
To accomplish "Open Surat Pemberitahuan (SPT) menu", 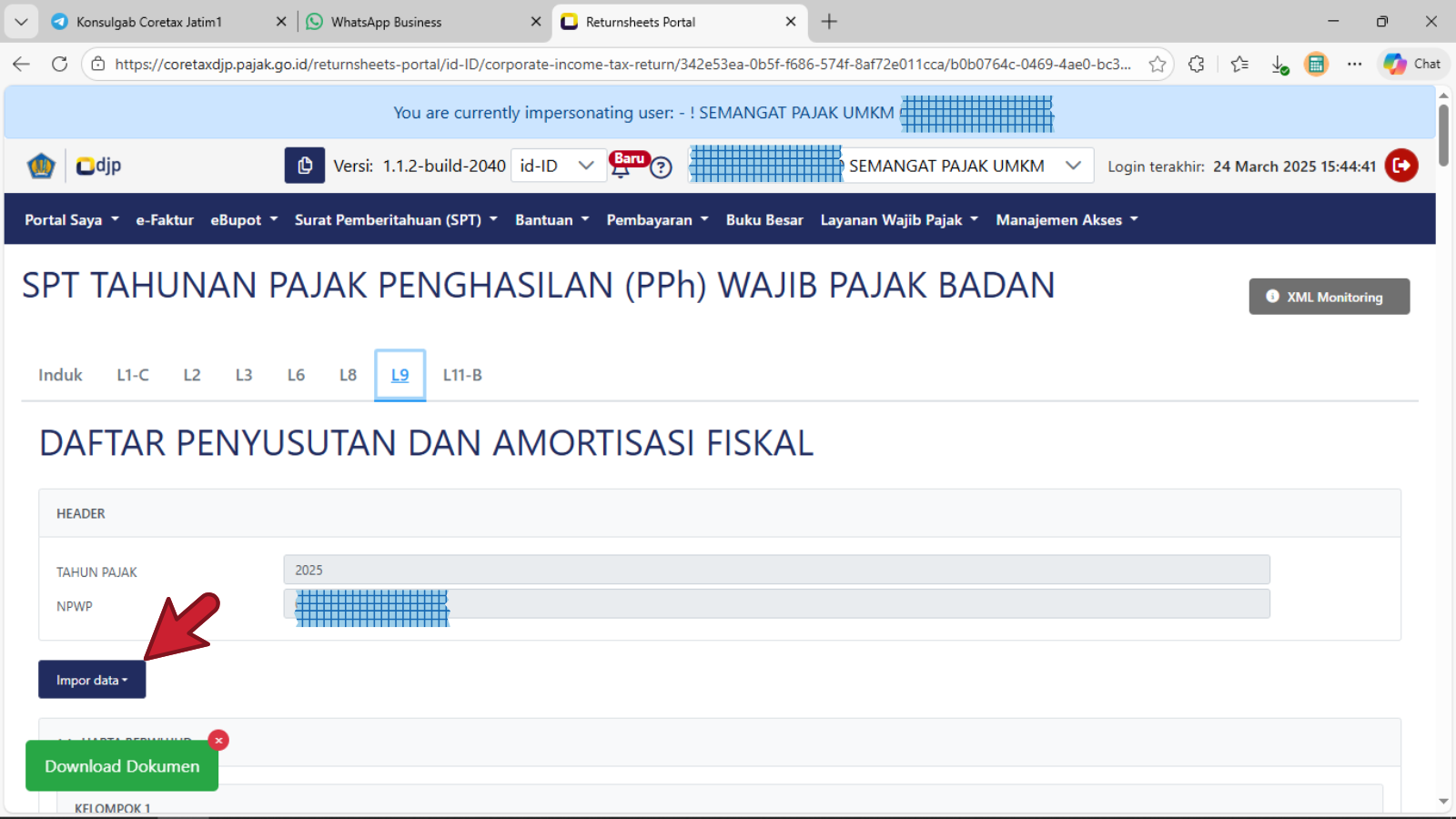I will 396,220.
